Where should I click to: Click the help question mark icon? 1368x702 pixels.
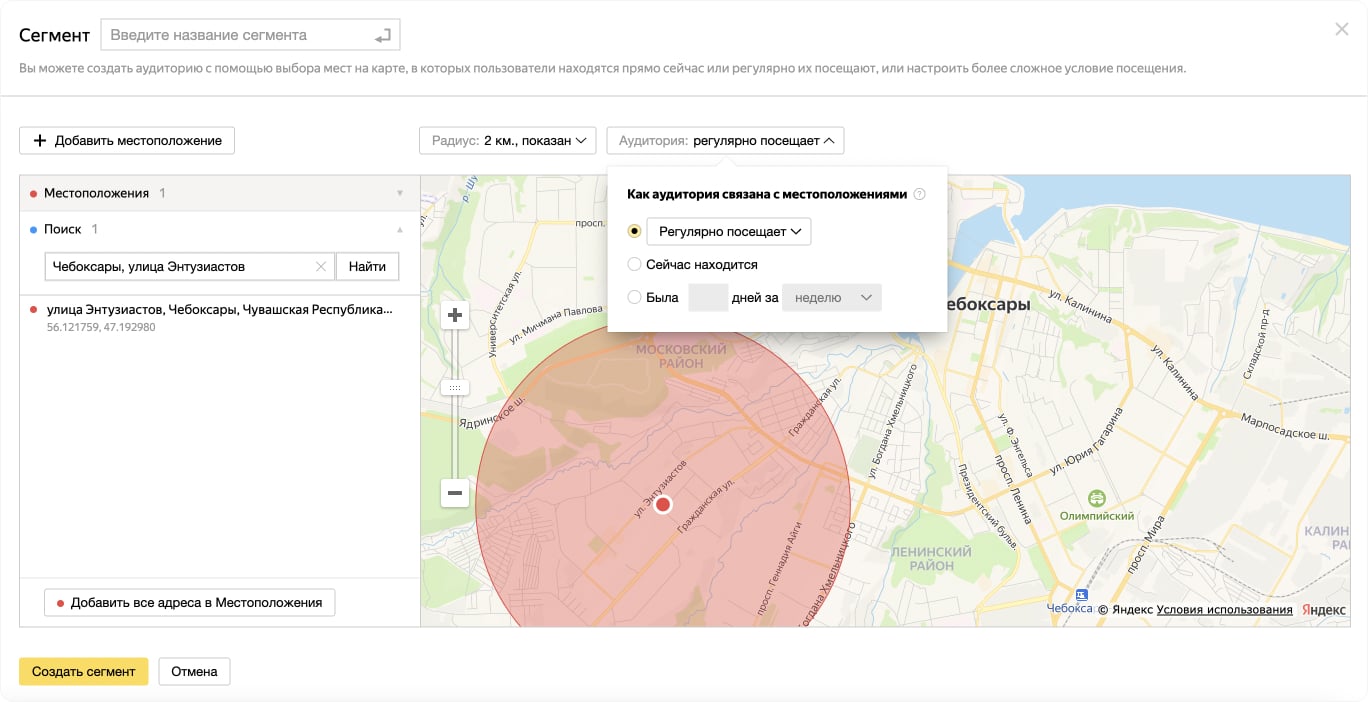click(x=920, y=195)
